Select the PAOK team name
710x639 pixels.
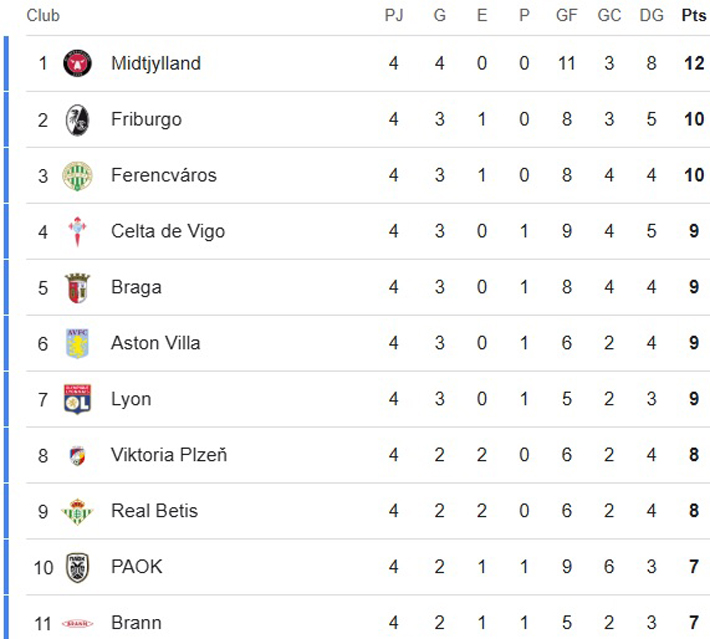tap(137, 567)
